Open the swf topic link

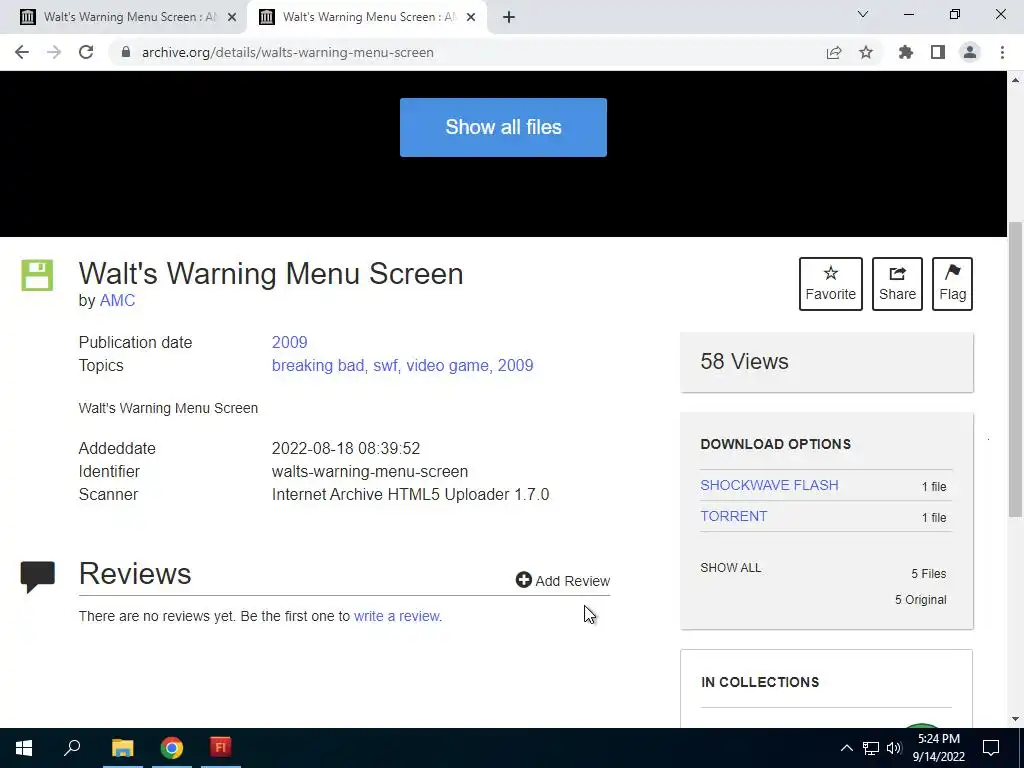click(385, 365)
